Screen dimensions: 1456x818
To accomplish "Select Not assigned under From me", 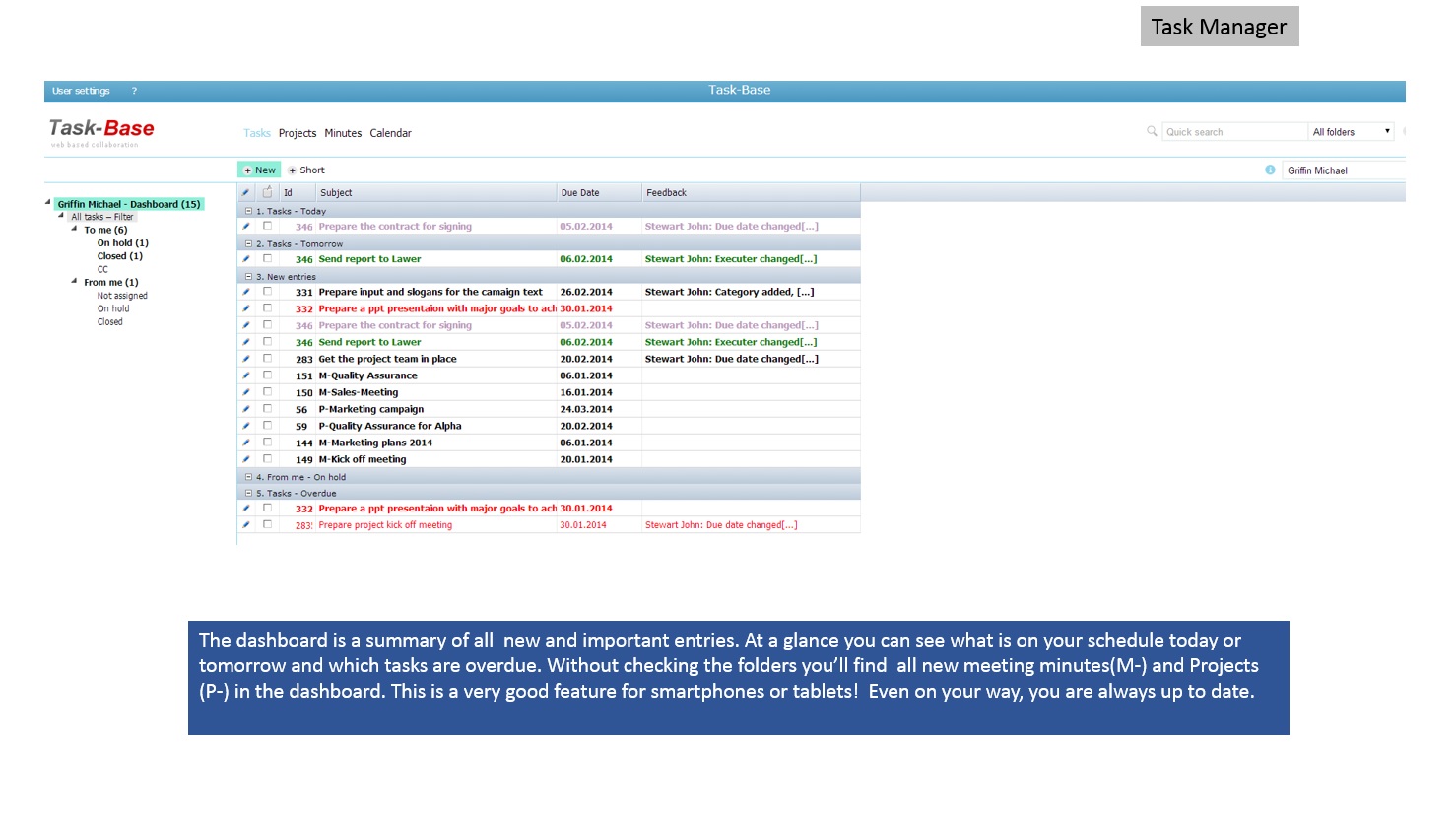I will (x=122, y=296).
